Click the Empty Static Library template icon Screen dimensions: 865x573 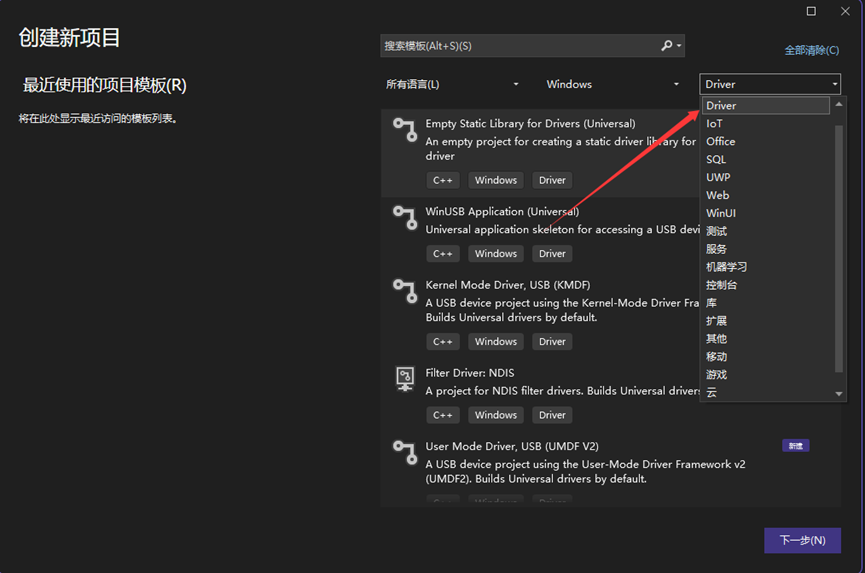405,130
